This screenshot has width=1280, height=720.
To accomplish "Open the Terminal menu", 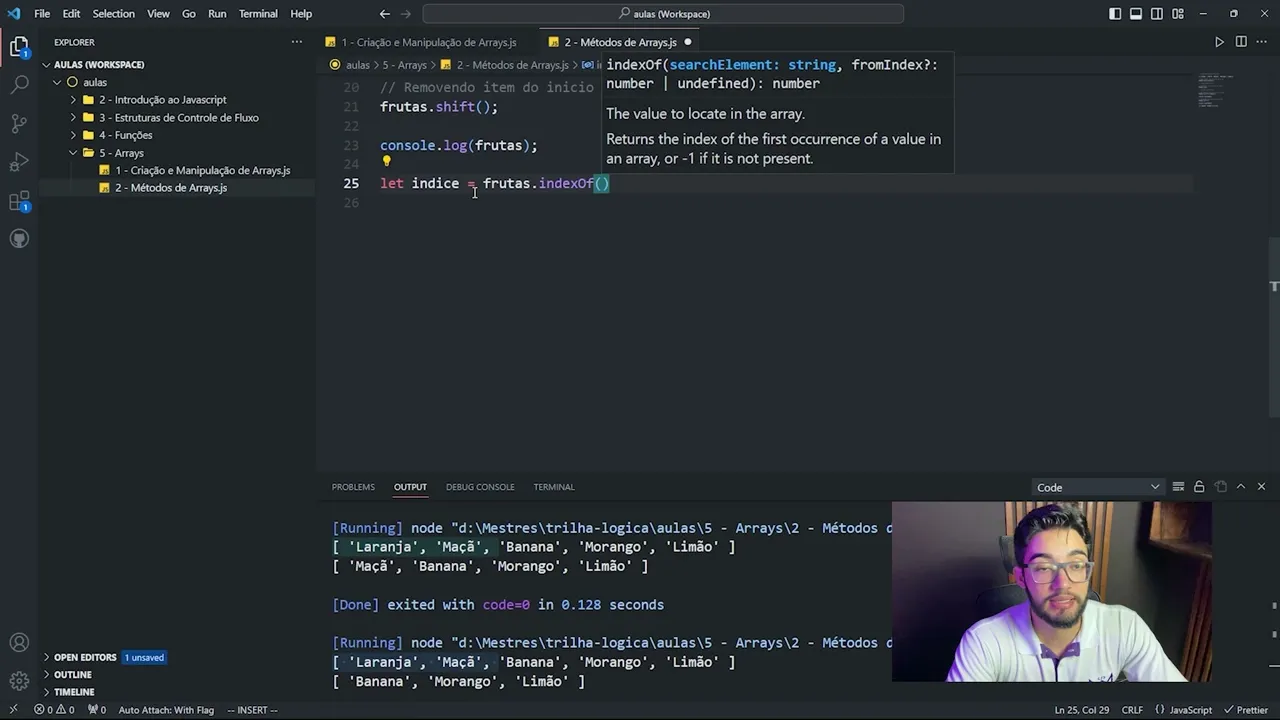I will 258,14.
